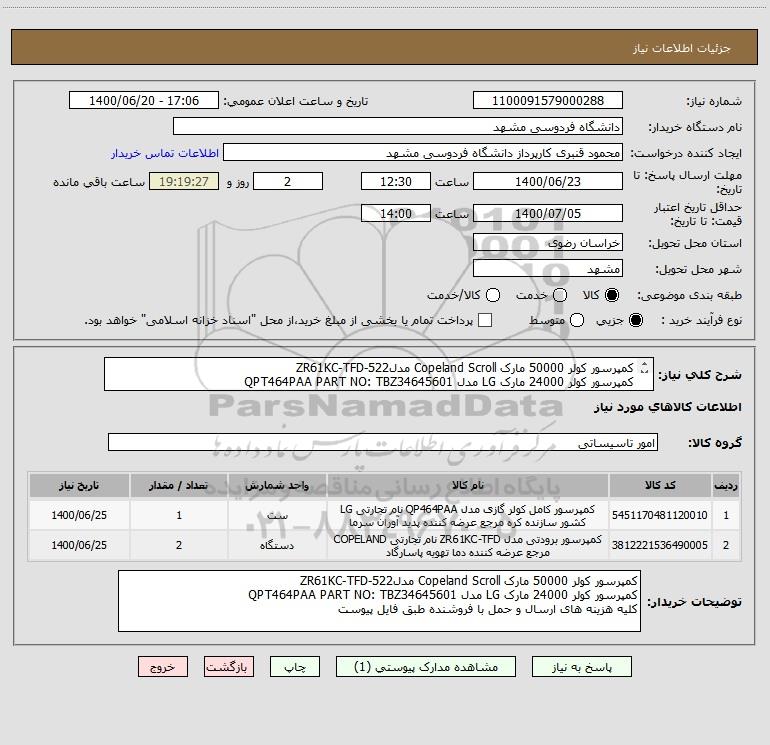Click the ردیف column header
770x745 pixels.
coord(726,486)
